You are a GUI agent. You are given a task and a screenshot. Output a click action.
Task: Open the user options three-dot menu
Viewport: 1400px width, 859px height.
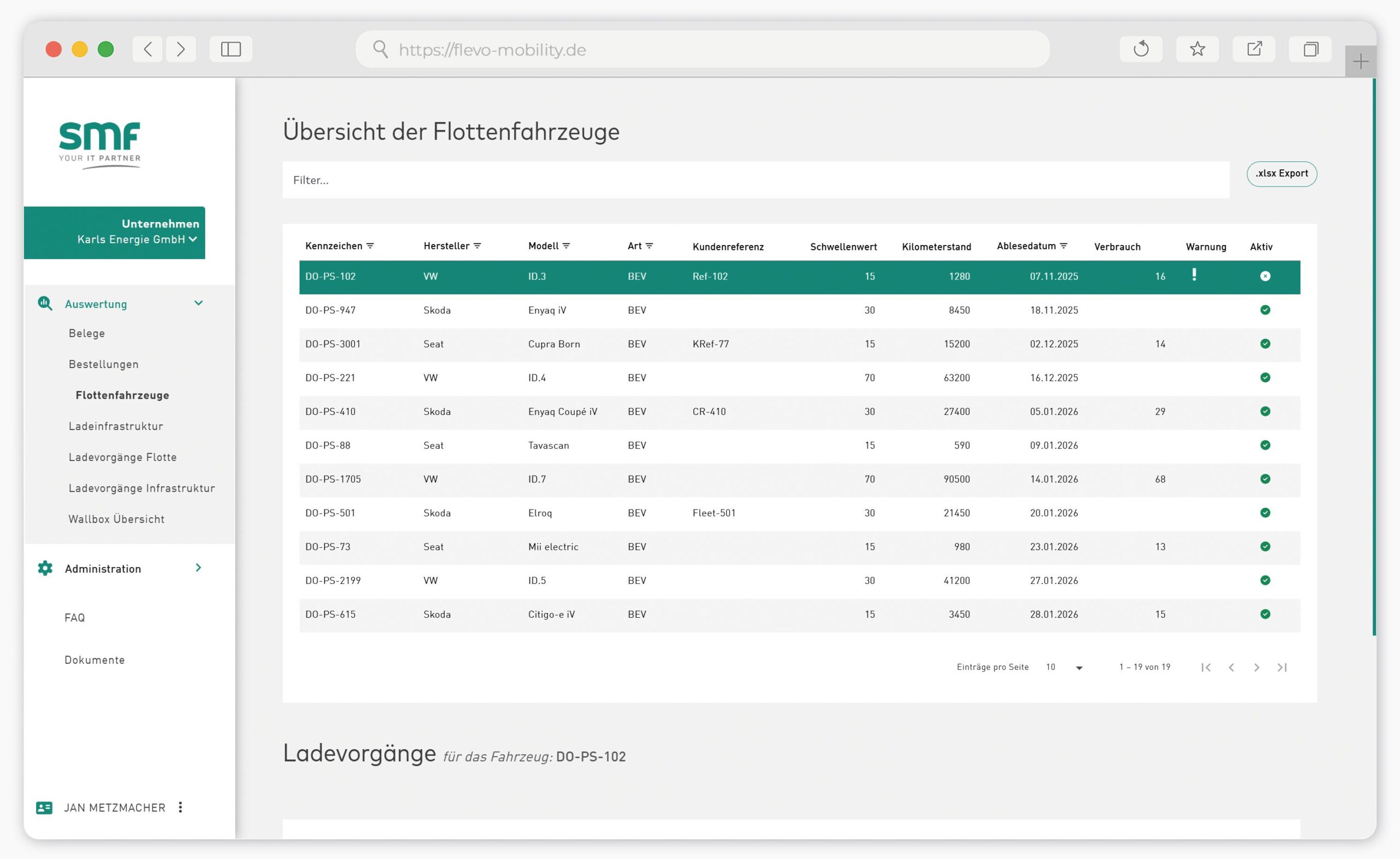[180, 807]
